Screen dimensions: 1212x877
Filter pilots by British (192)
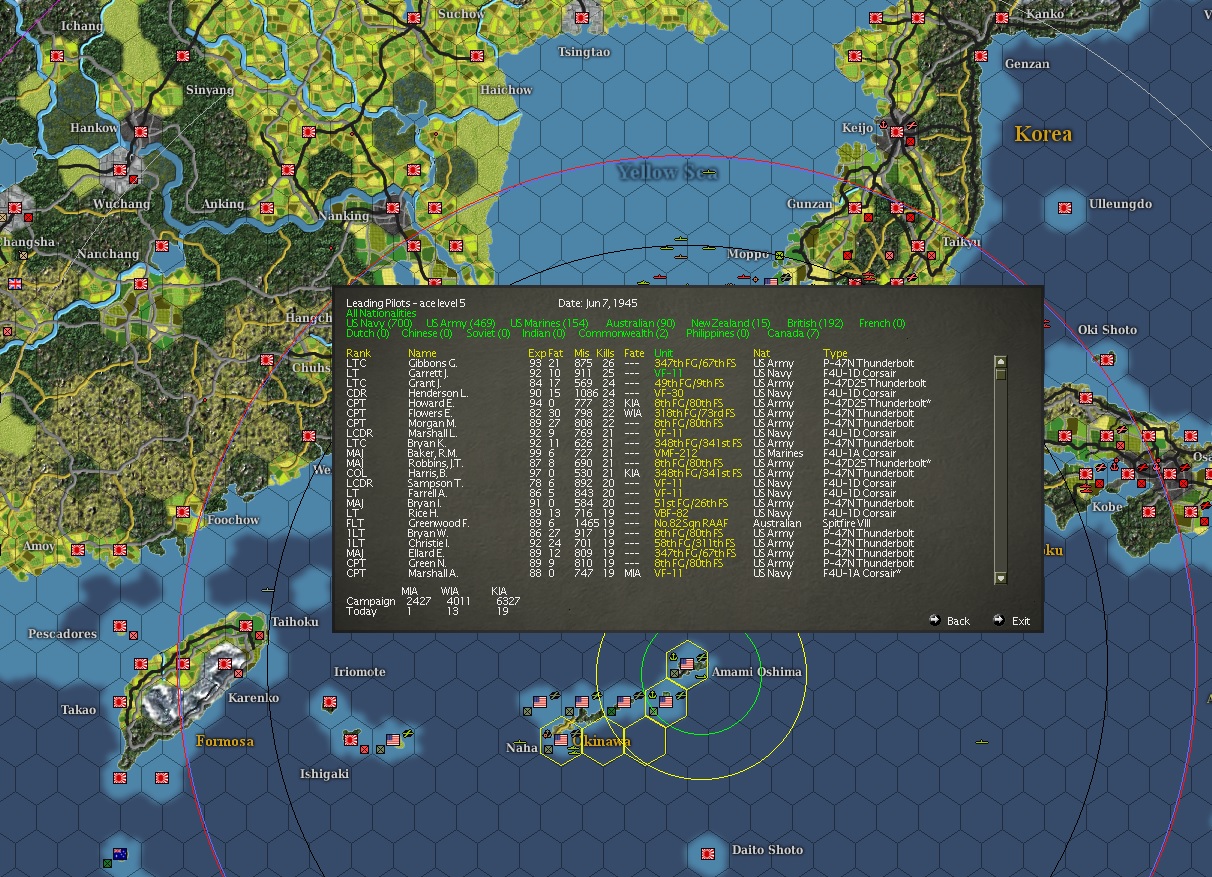816,324
